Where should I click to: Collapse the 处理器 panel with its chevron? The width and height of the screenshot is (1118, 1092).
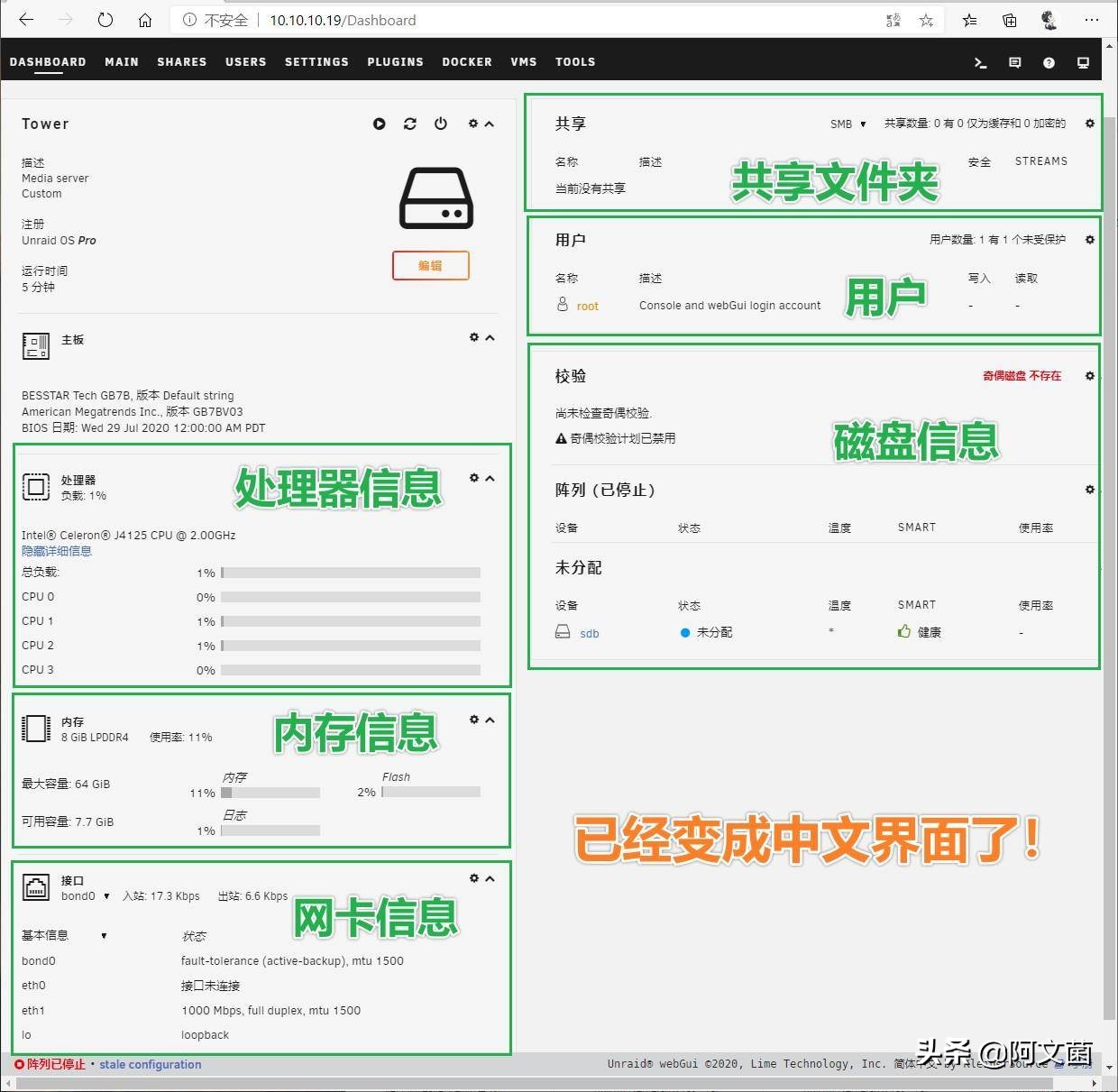(489, 478)
